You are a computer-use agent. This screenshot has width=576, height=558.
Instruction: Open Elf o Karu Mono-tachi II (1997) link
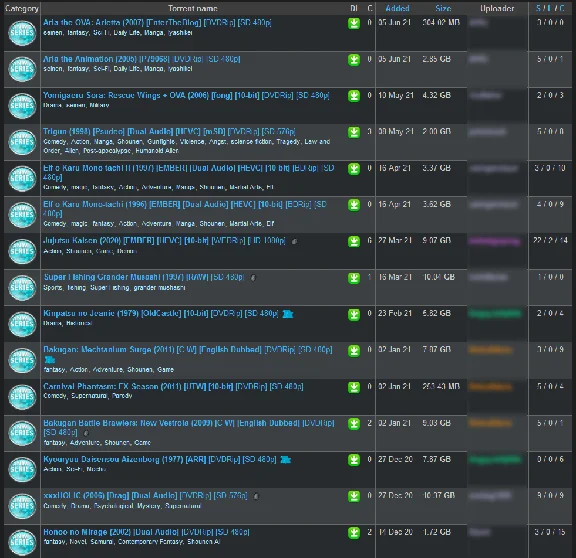tap(188, 172)
